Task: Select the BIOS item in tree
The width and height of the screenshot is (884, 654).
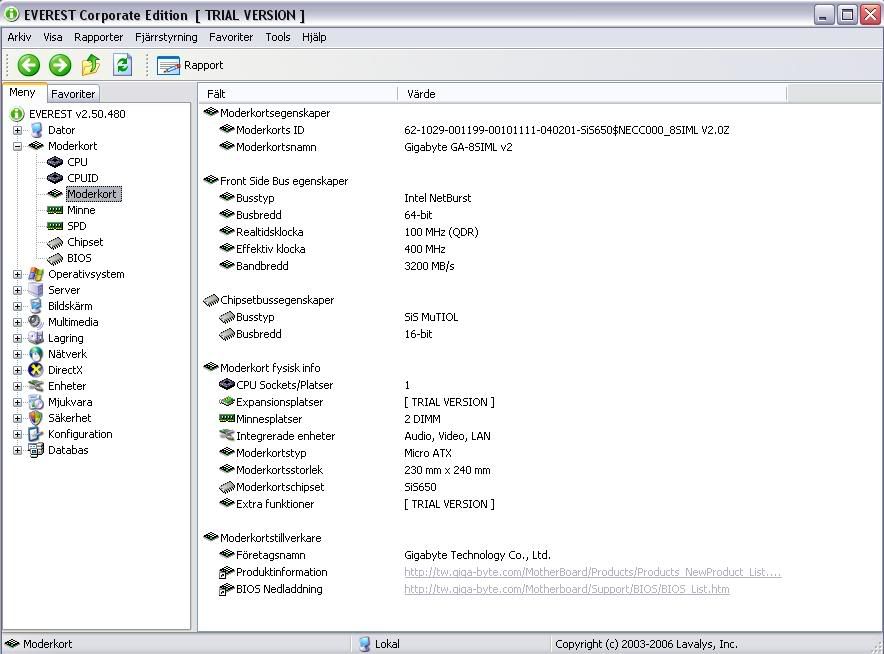Action: [78, 258]
